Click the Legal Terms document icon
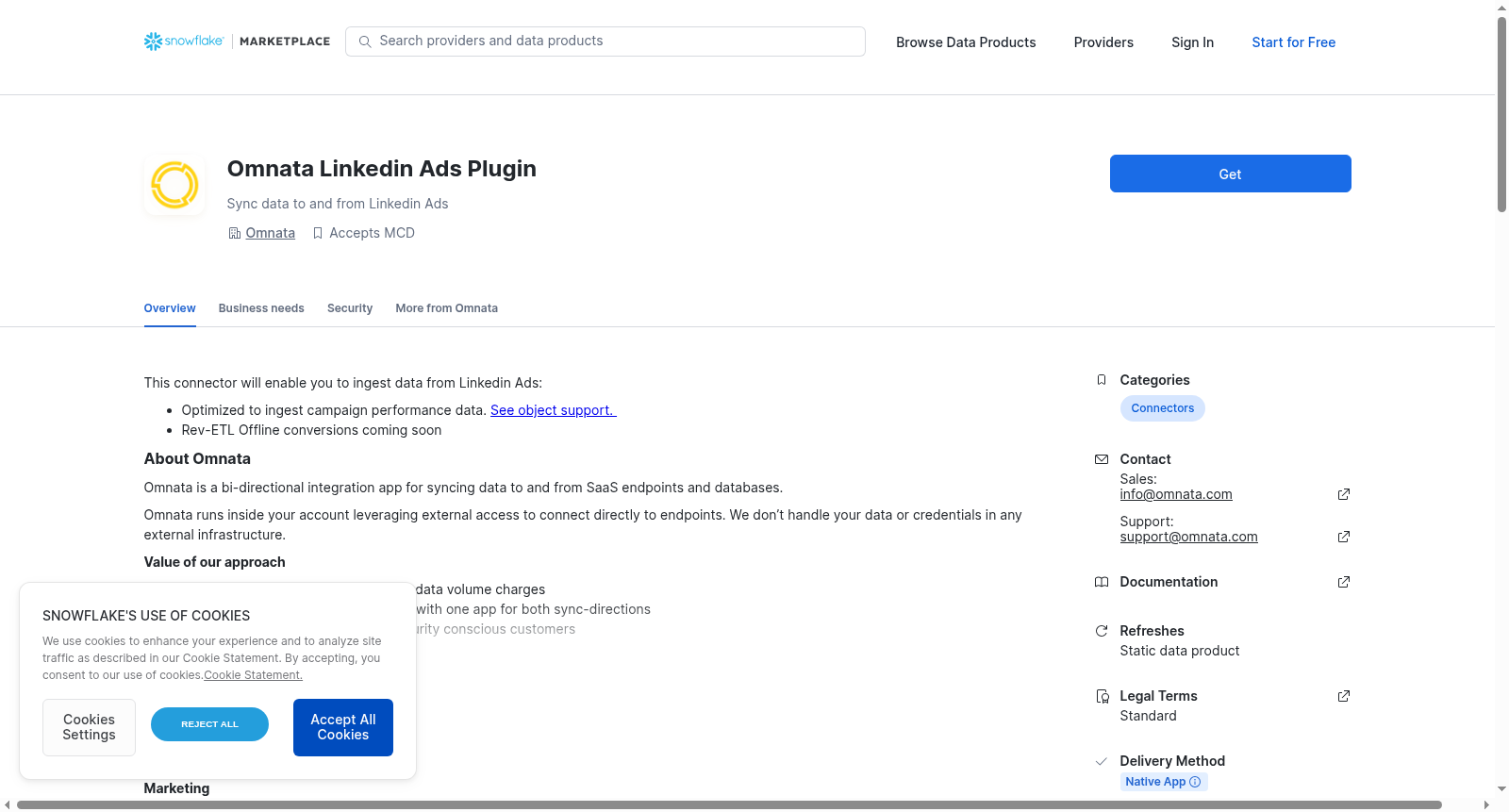 (1102, 696)
